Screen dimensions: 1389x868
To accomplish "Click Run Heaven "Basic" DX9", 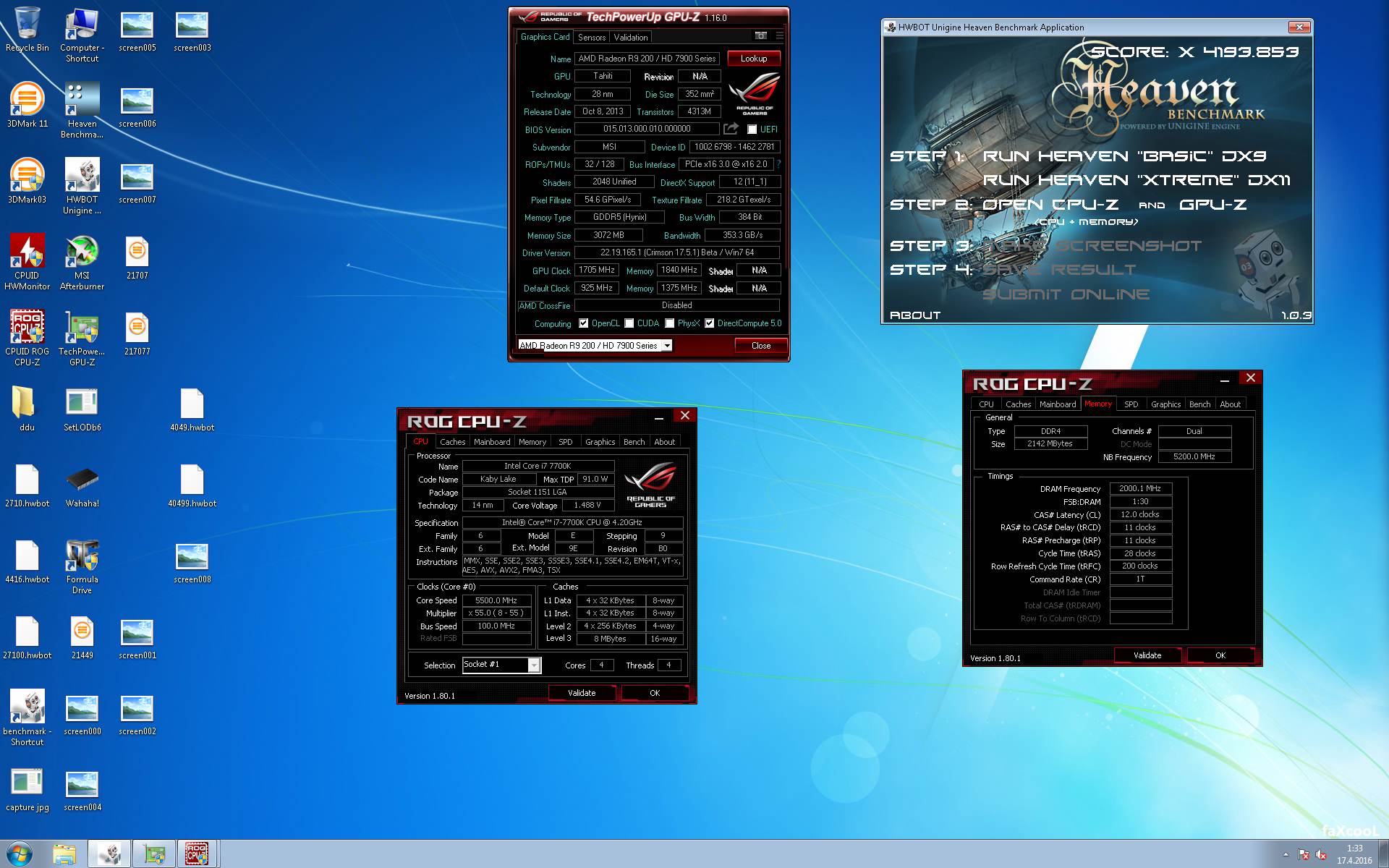I will (x=1124, y=156).
